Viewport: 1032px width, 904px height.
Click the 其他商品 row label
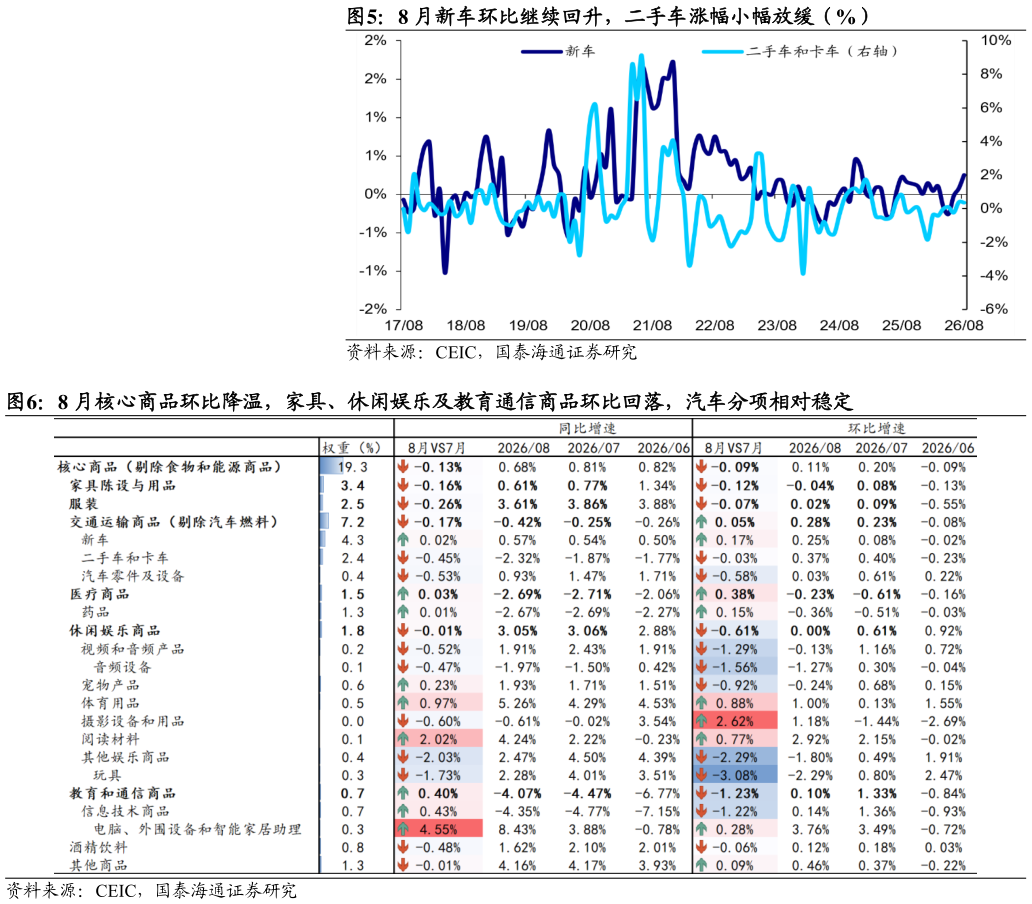click(x=99, y=865)
